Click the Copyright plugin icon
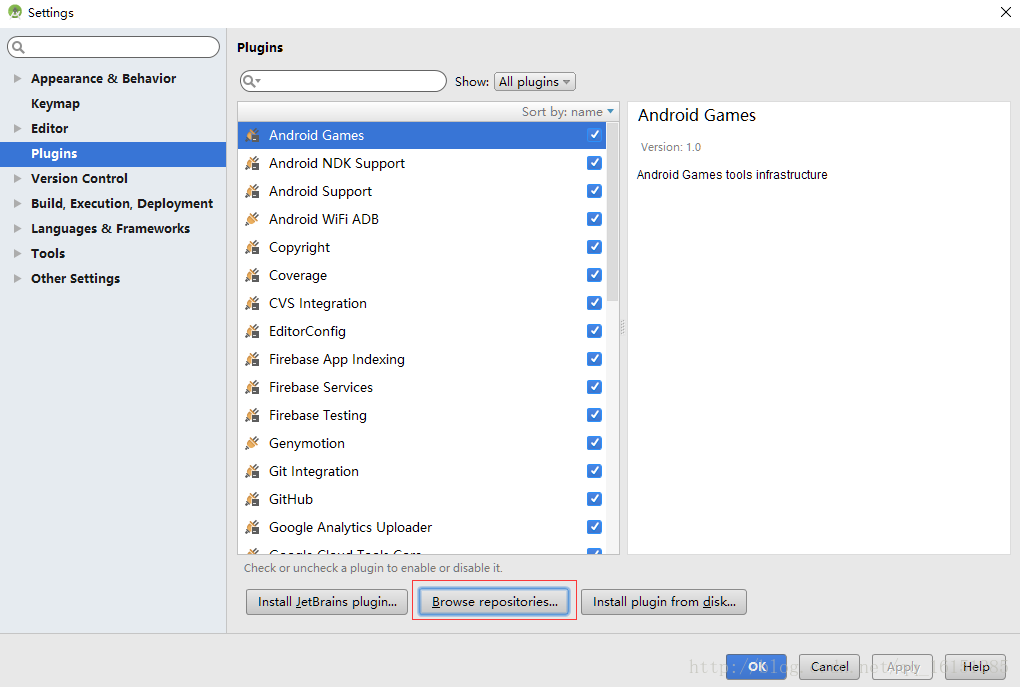This screenshot has height=687, width=1020. pyautogui.click(x=252, y=247)
